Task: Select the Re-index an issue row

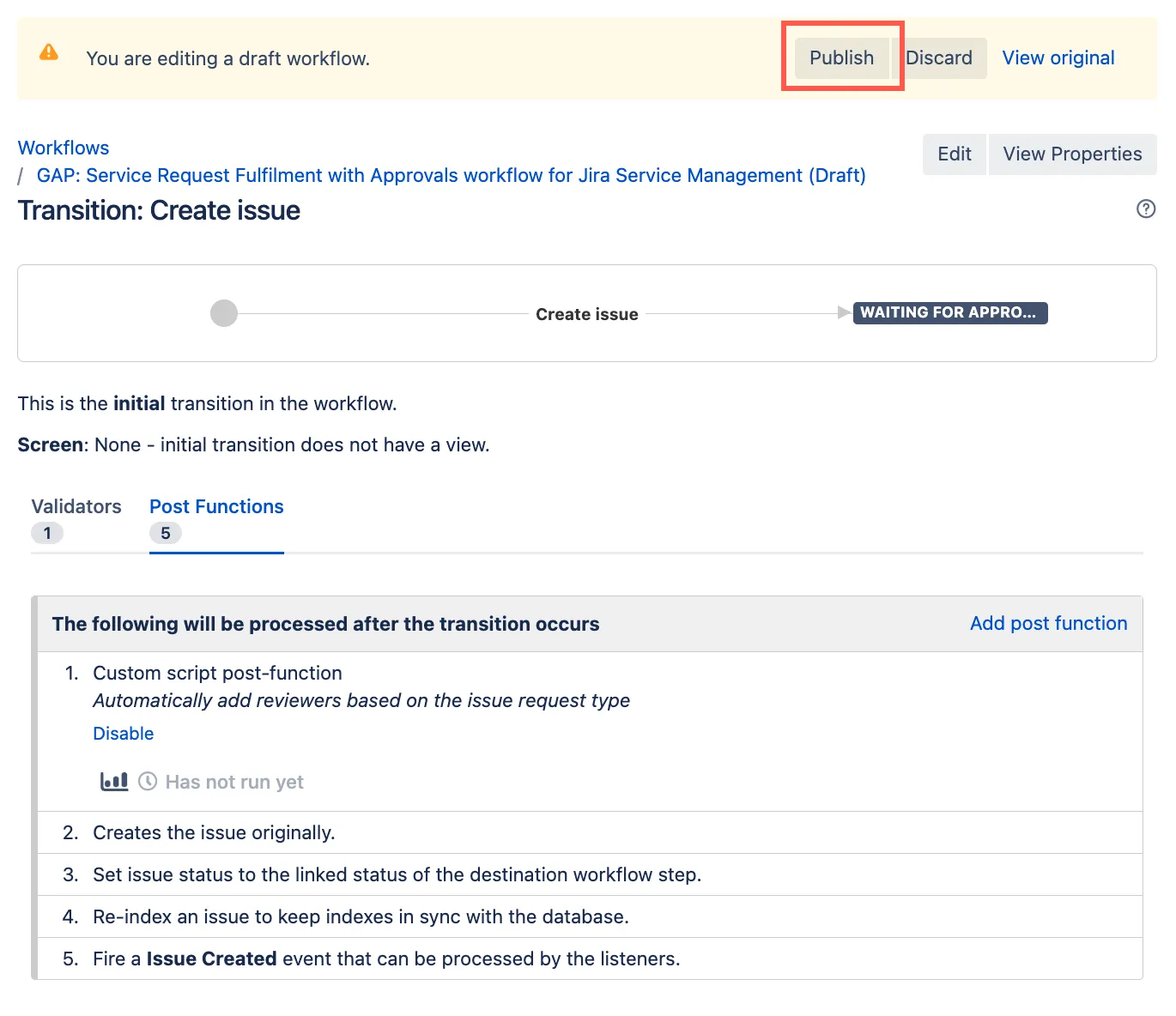Action: point(591,916)
